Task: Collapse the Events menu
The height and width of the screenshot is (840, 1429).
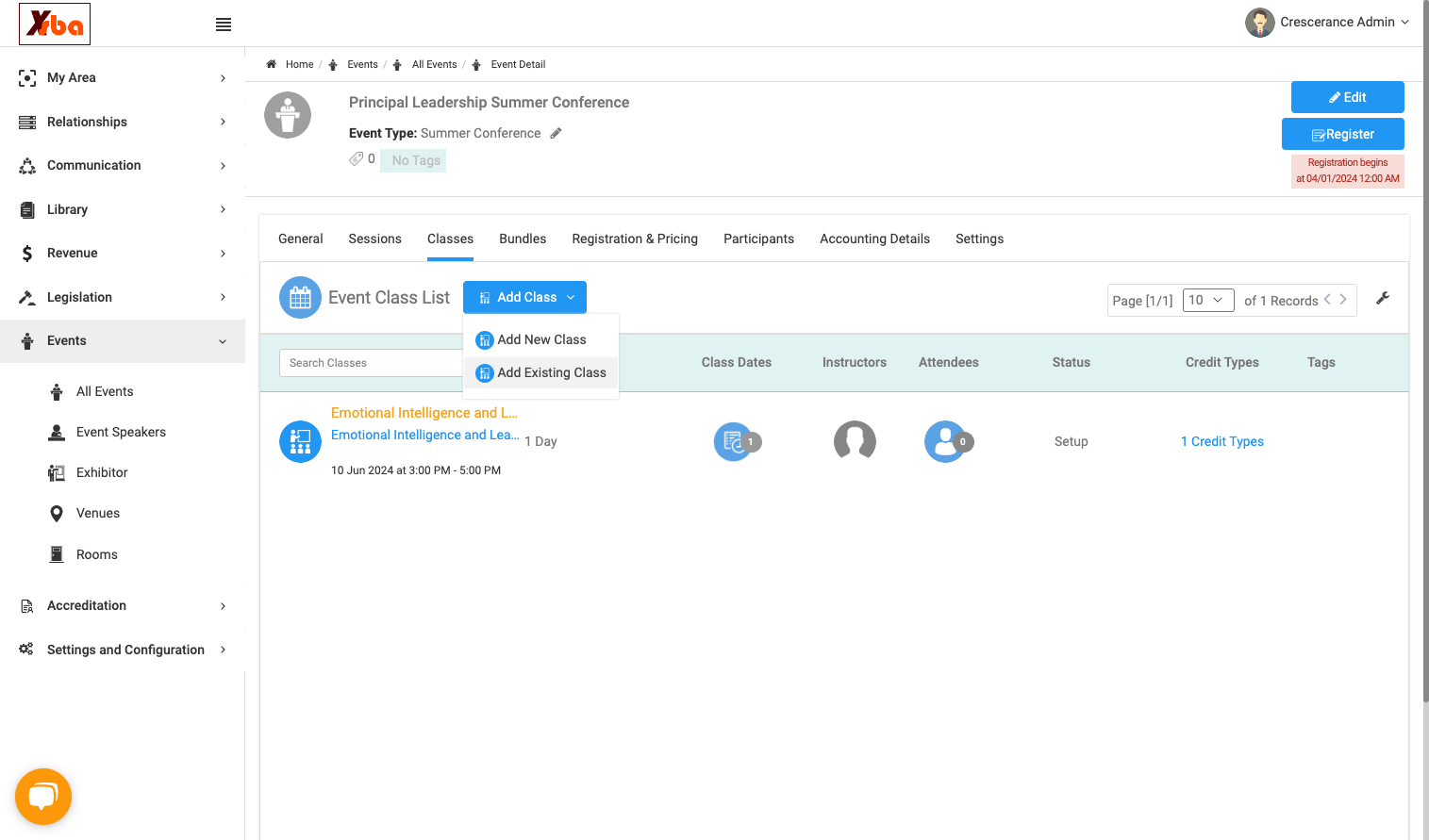Action: click(123, 340)
